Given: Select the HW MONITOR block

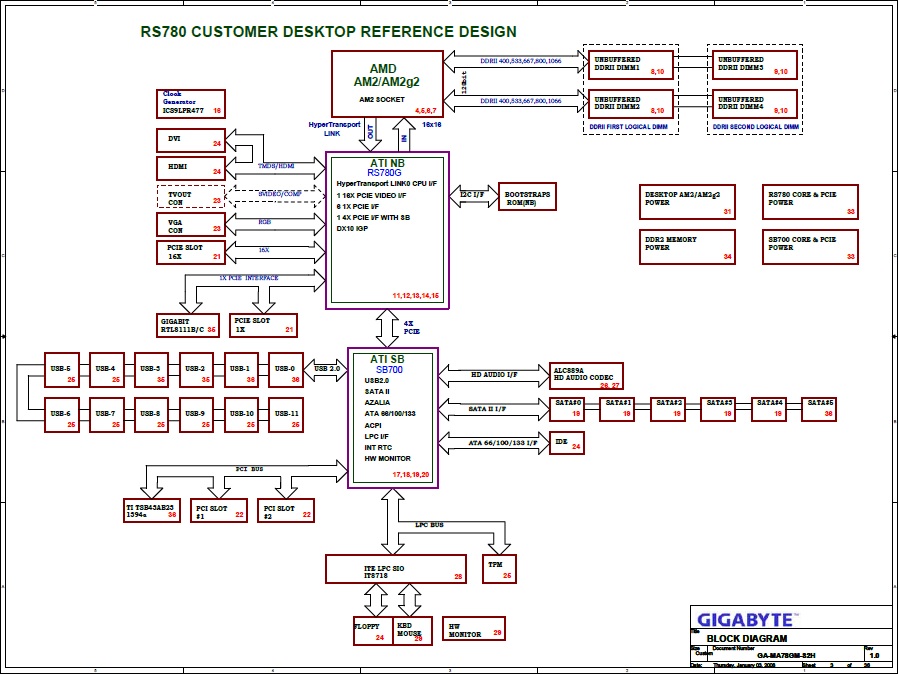Looking at the screenshot, I should [474, 629].
